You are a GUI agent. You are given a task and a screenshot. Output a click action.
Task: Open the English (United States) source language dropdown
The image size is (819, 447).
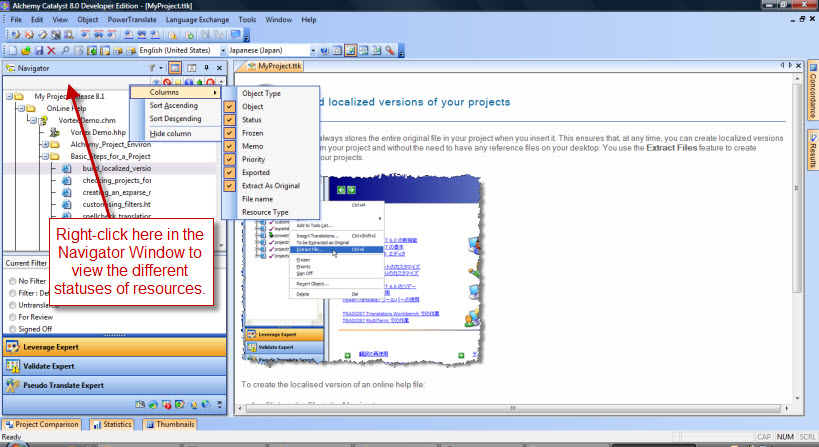(x=223, y=51)
